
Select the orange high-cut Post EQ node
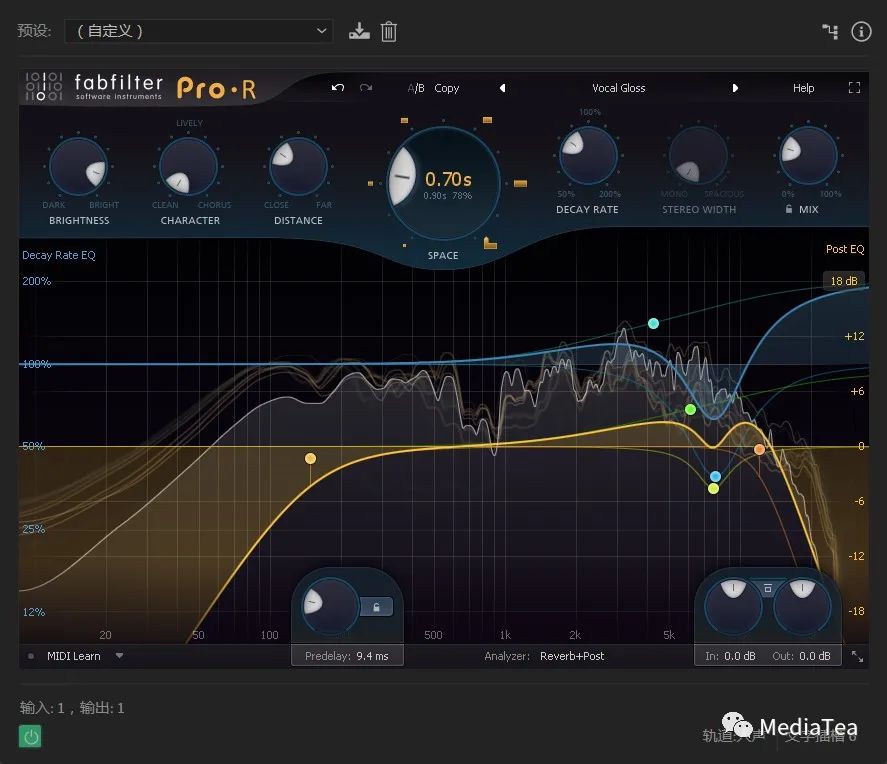[759, 450]
